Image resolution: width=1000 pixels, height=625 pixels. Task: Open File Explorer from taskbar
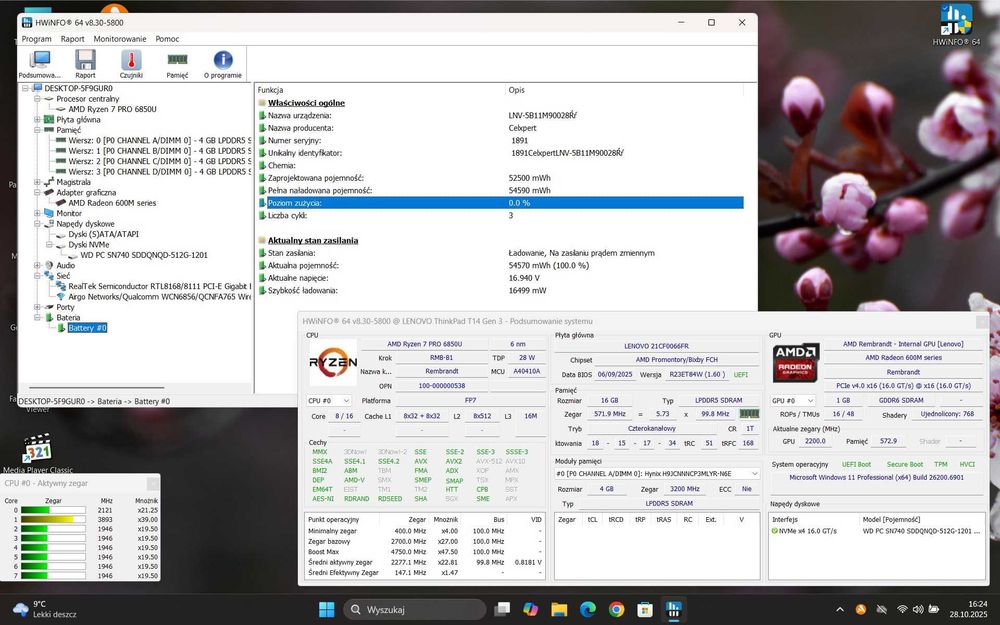(x=559, y=609)
